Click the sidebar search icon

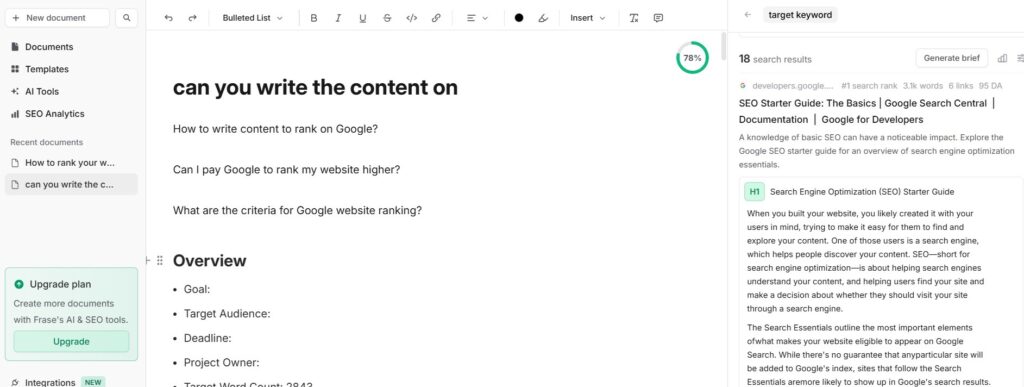[126, 18]
